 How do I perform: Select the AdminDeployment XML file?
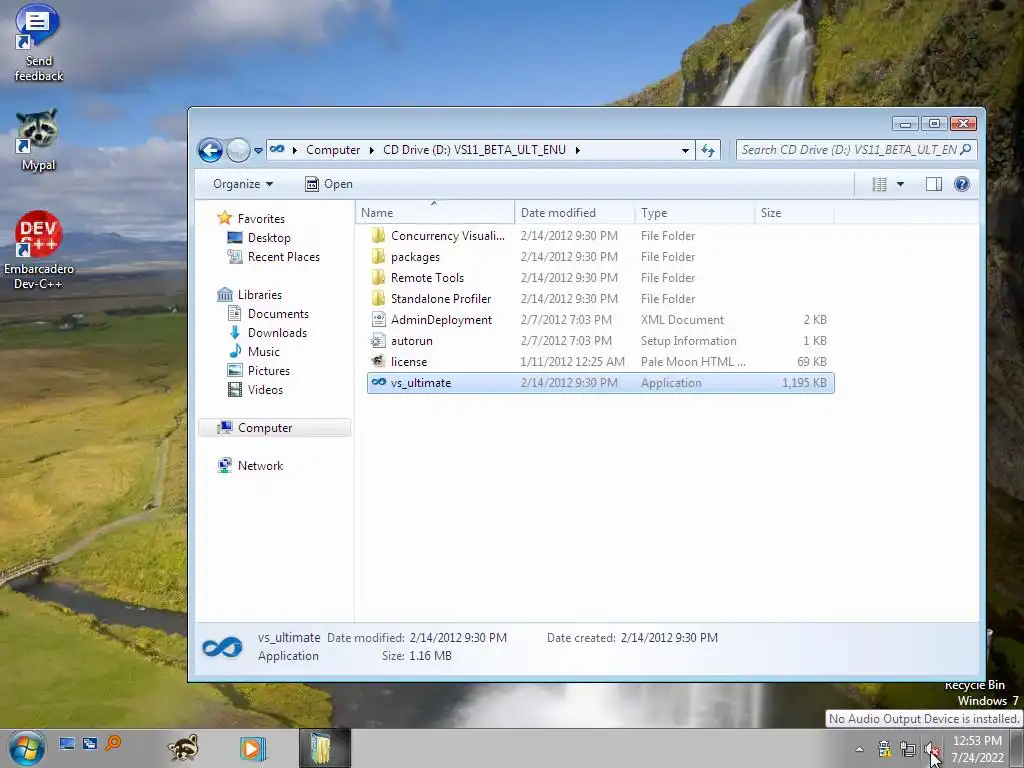click(x=441, y=319)
